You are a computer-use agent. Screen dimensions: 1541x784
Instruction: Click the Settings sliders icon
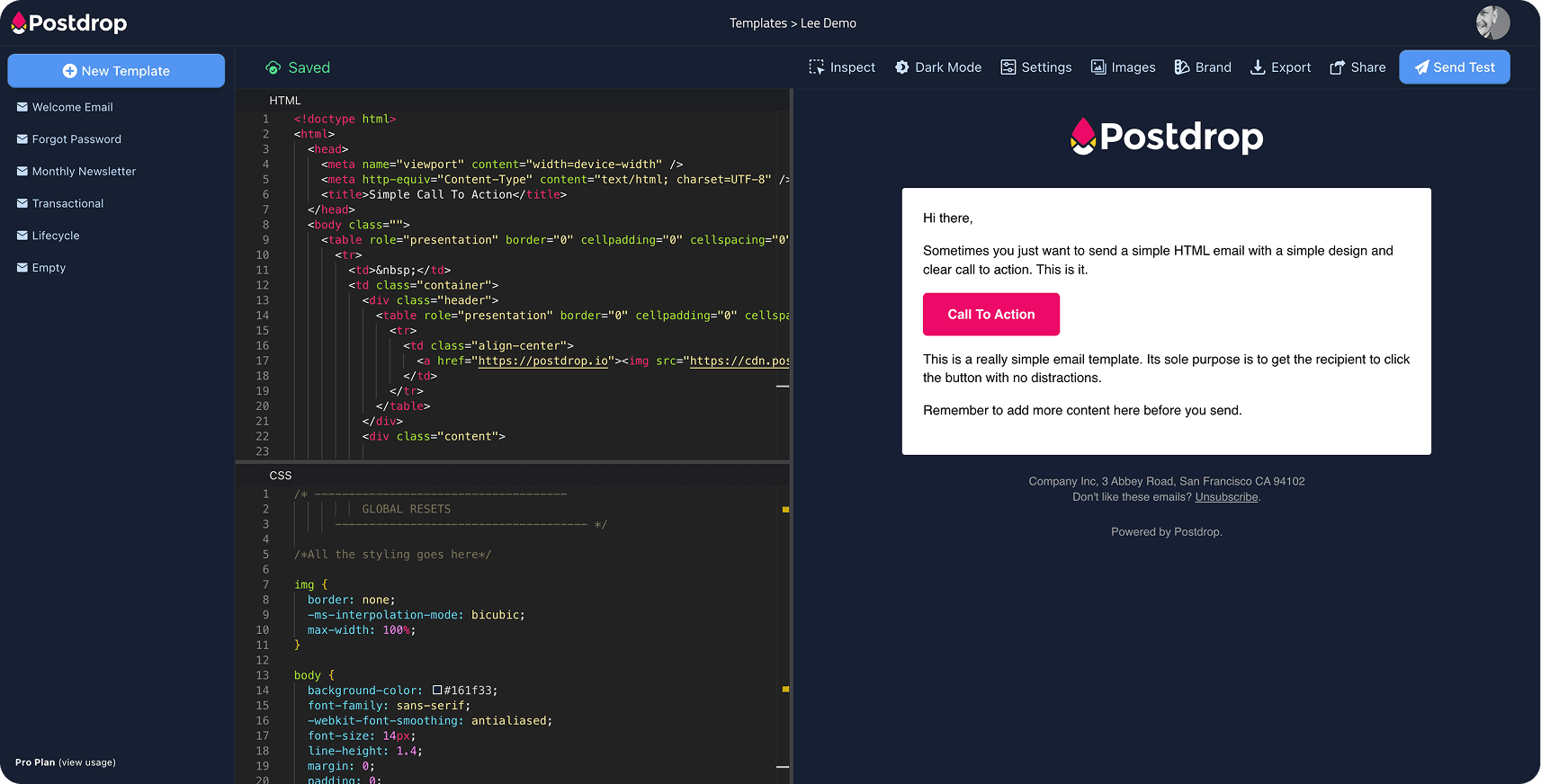click(1008, 67)
